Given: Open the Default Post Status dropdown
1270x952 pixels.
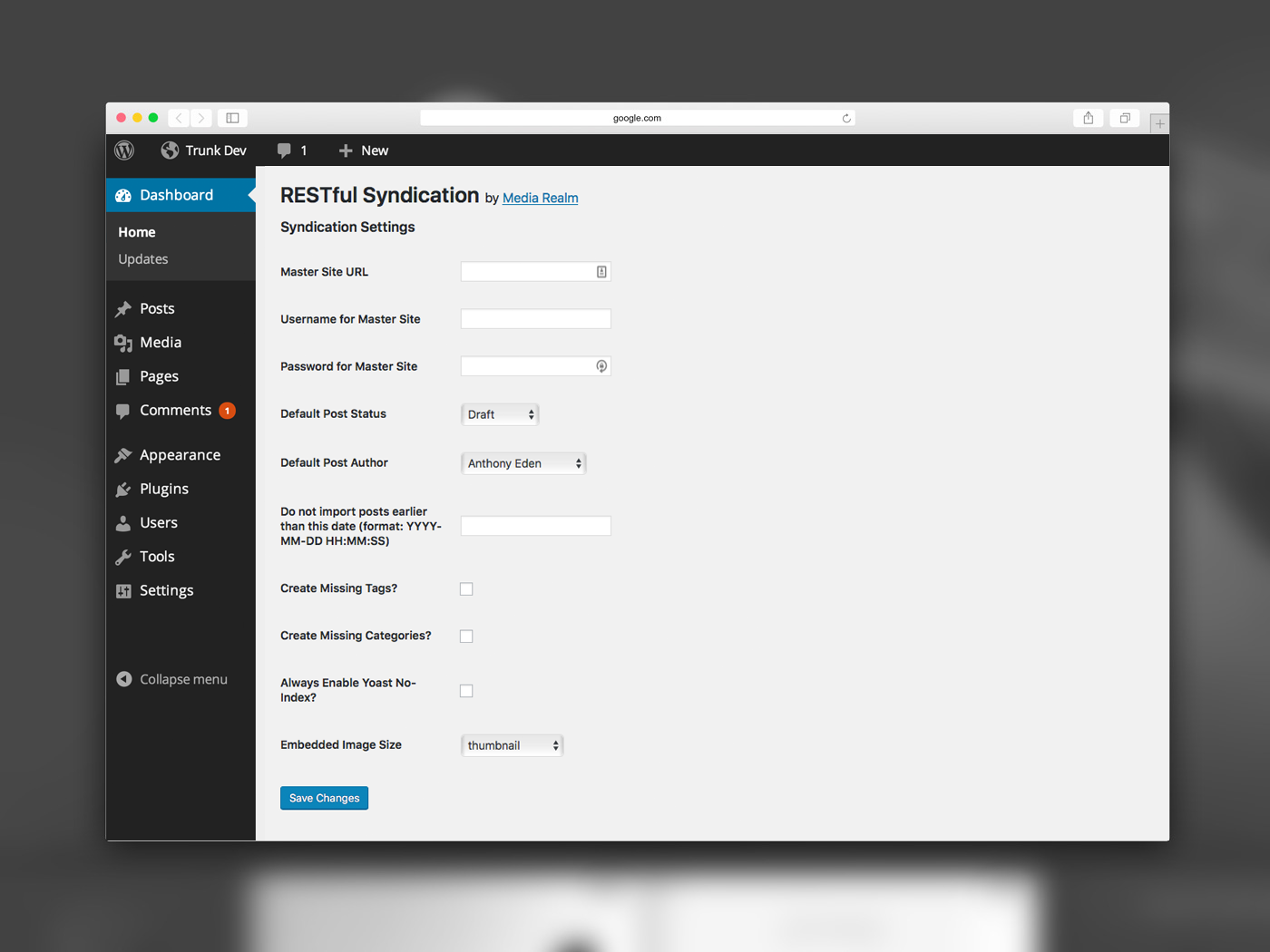Looking at the screenshot, I should pyautogui.click(x=500, y=414).
